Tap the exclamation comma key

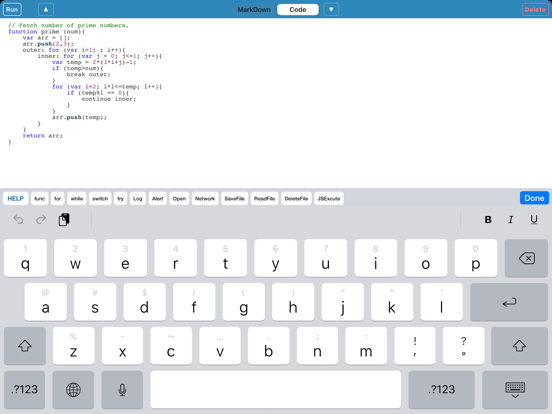pos(415,346)
